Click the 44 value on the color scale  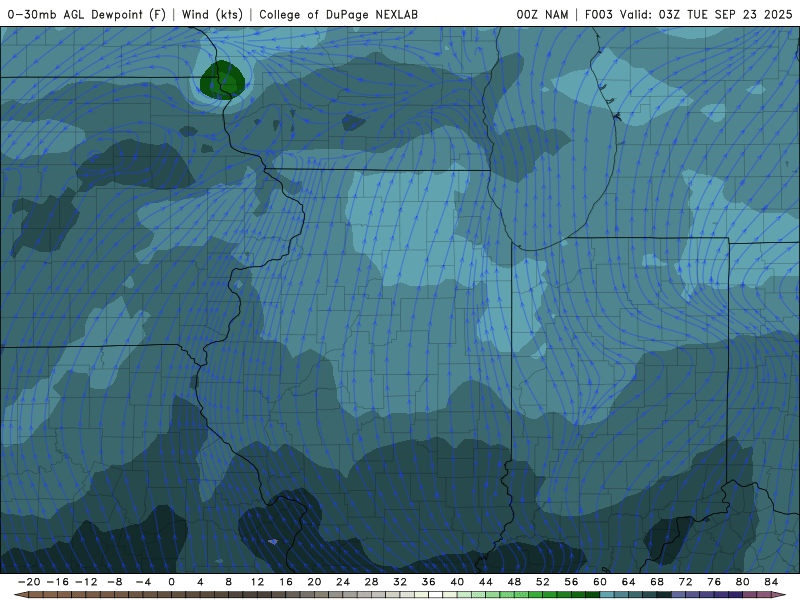[x=486, y=582]
